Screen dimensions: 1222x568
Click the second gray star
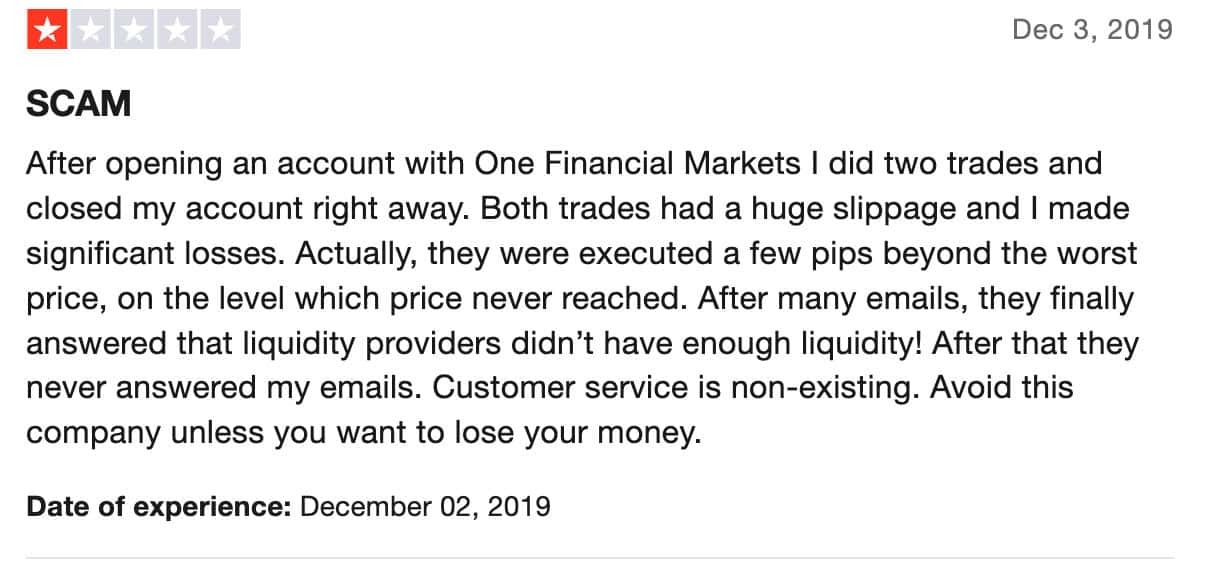click(91, 30)
